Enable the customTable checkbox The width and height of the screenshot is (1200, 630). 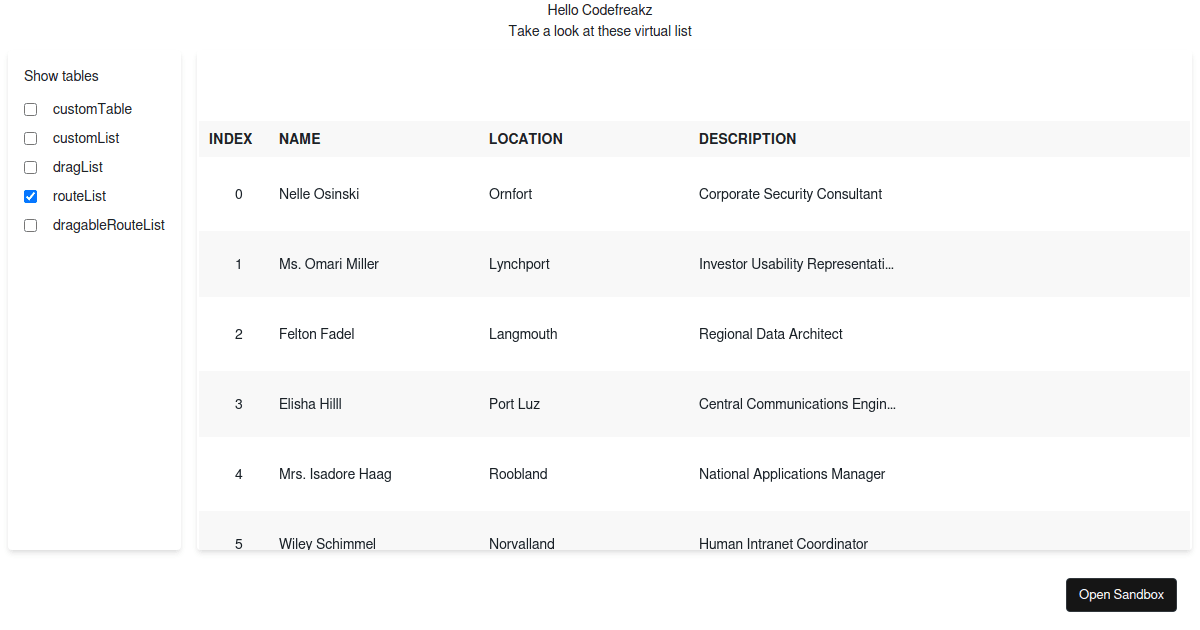(31, 109)
